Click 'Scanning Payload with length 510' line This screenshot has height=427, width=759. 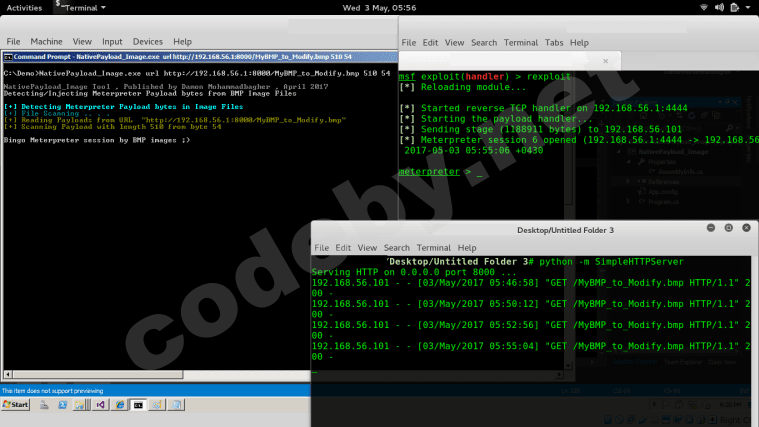tap(112, 127)
